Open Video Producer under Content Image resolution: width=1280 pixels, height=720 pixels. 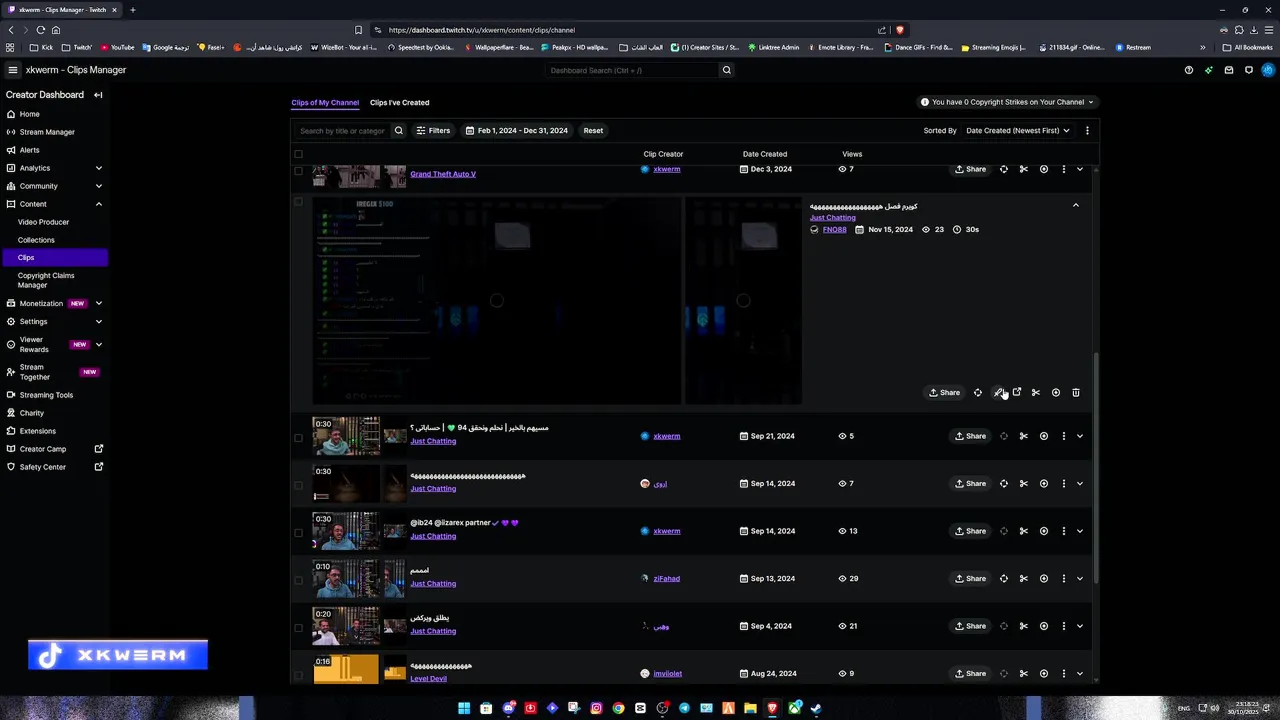(x=43, y=222)
